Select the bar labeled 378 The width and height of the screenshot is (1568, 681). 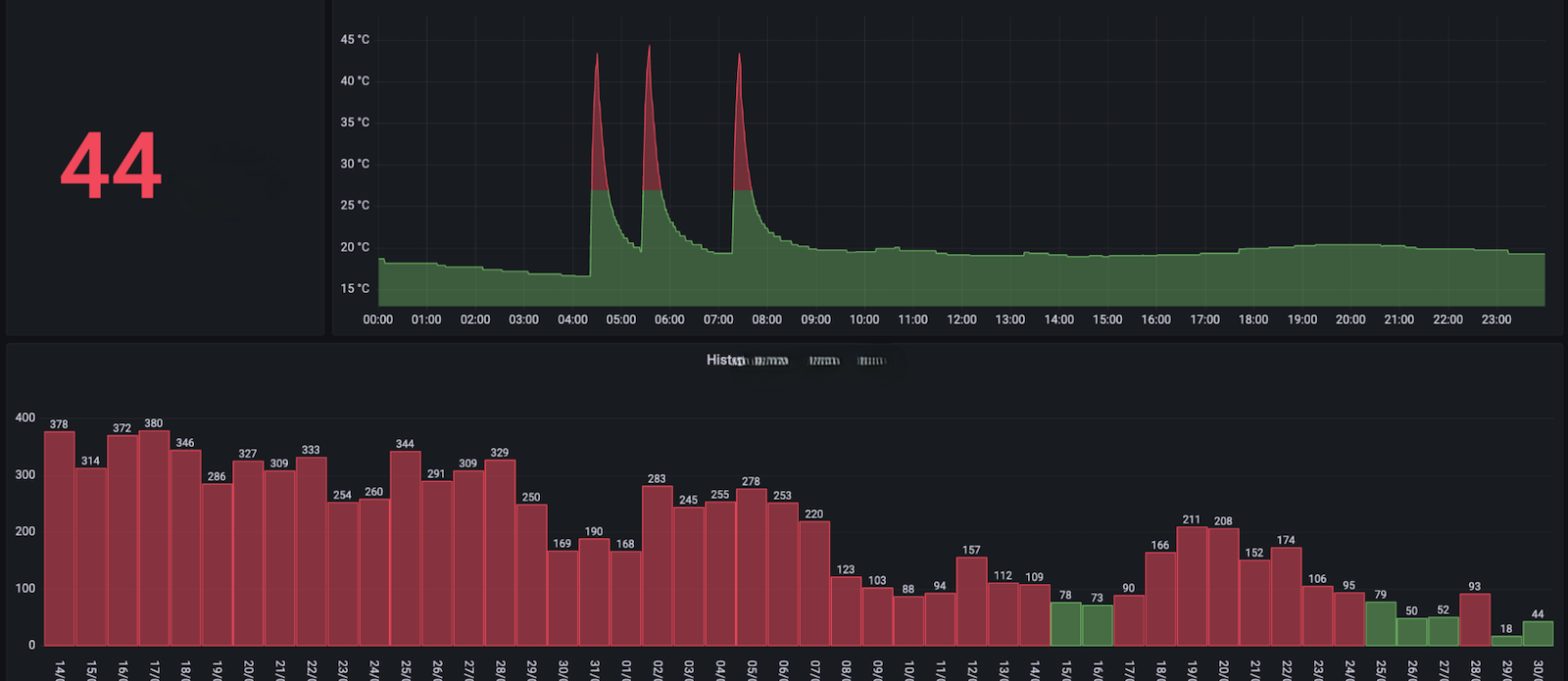[x=60, y=539]
